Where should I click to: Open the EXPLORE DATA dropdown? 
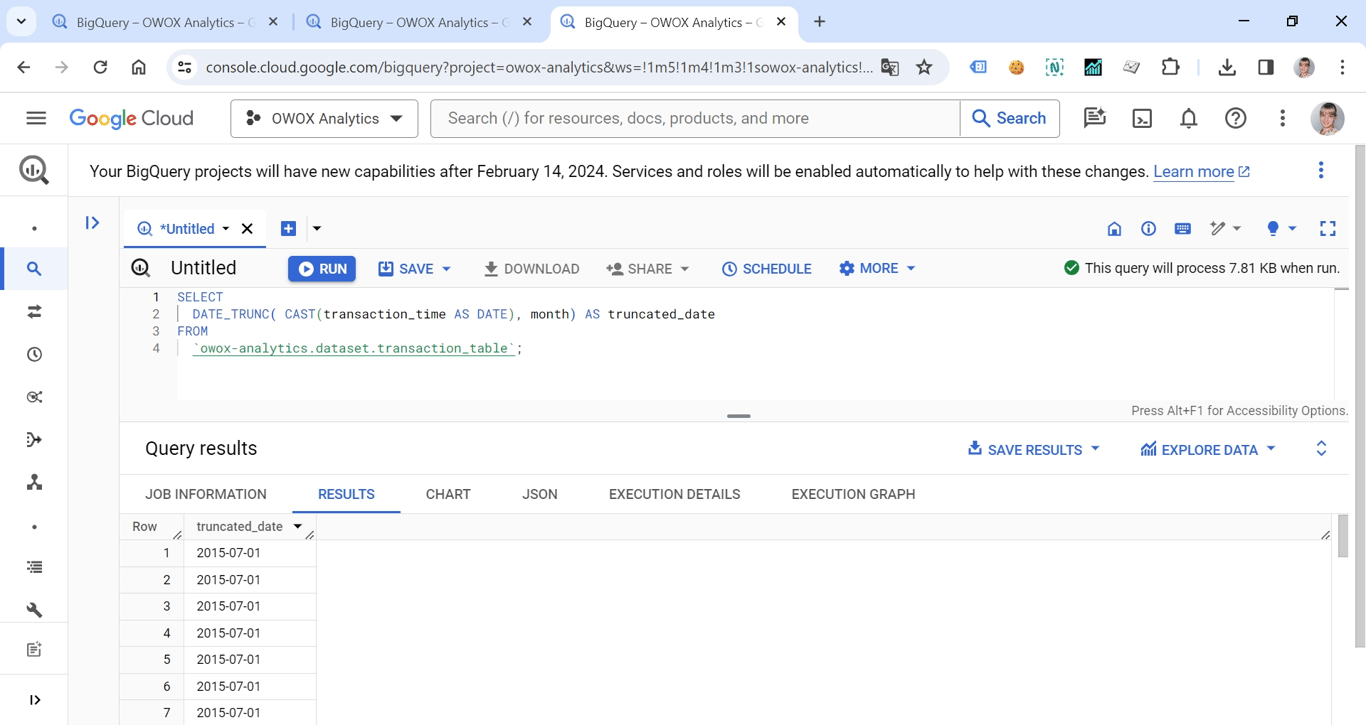1208,450
